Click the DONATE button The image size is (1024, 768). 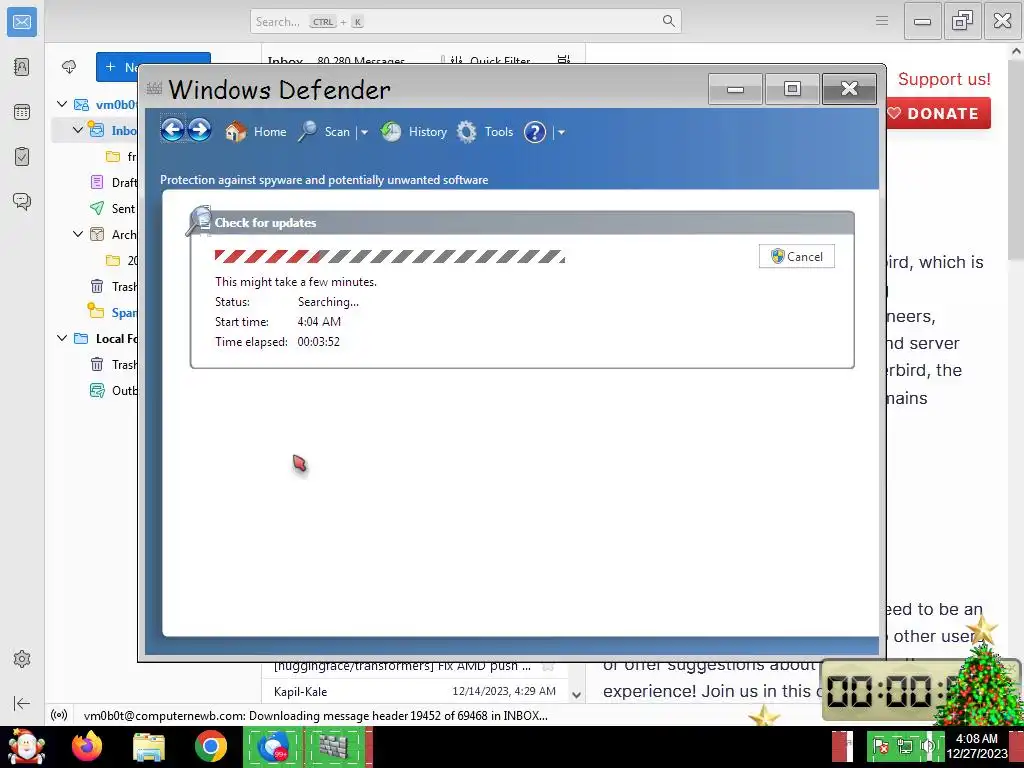click(938, 113)
